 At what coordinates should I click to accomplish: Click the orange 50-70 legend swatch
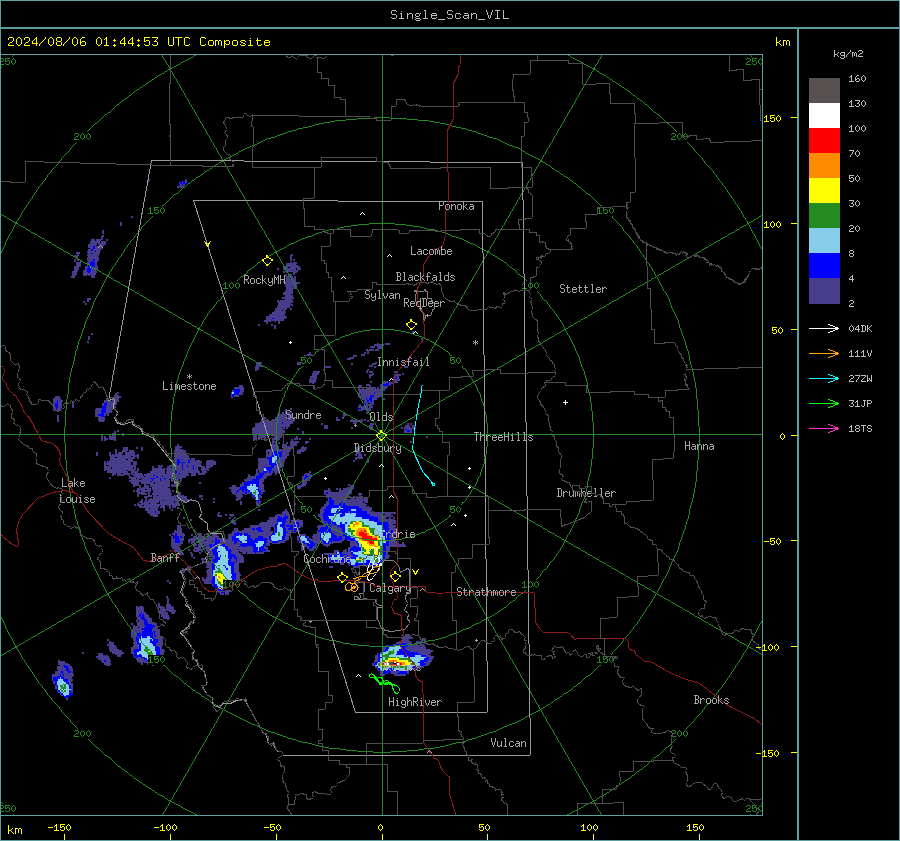coord(824,166)
